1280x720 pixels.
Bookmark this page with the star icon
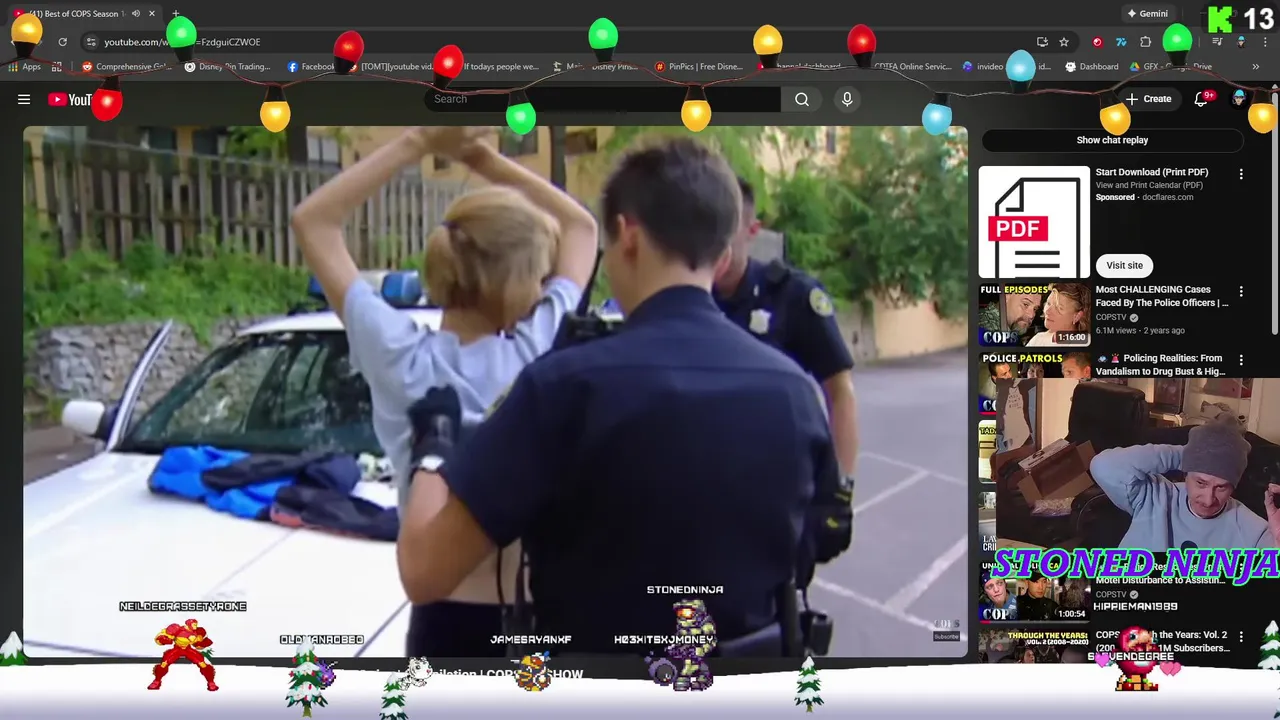(1064, 42)
